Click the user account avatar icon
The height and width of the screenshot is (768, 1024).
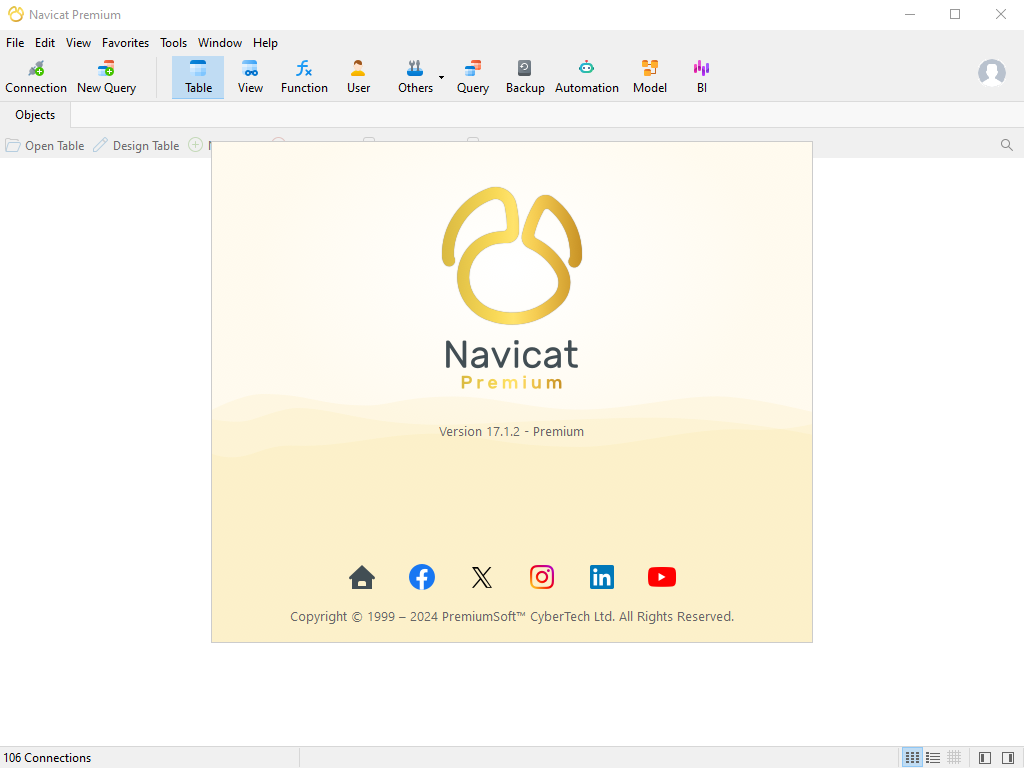click(x=991, y=72)
